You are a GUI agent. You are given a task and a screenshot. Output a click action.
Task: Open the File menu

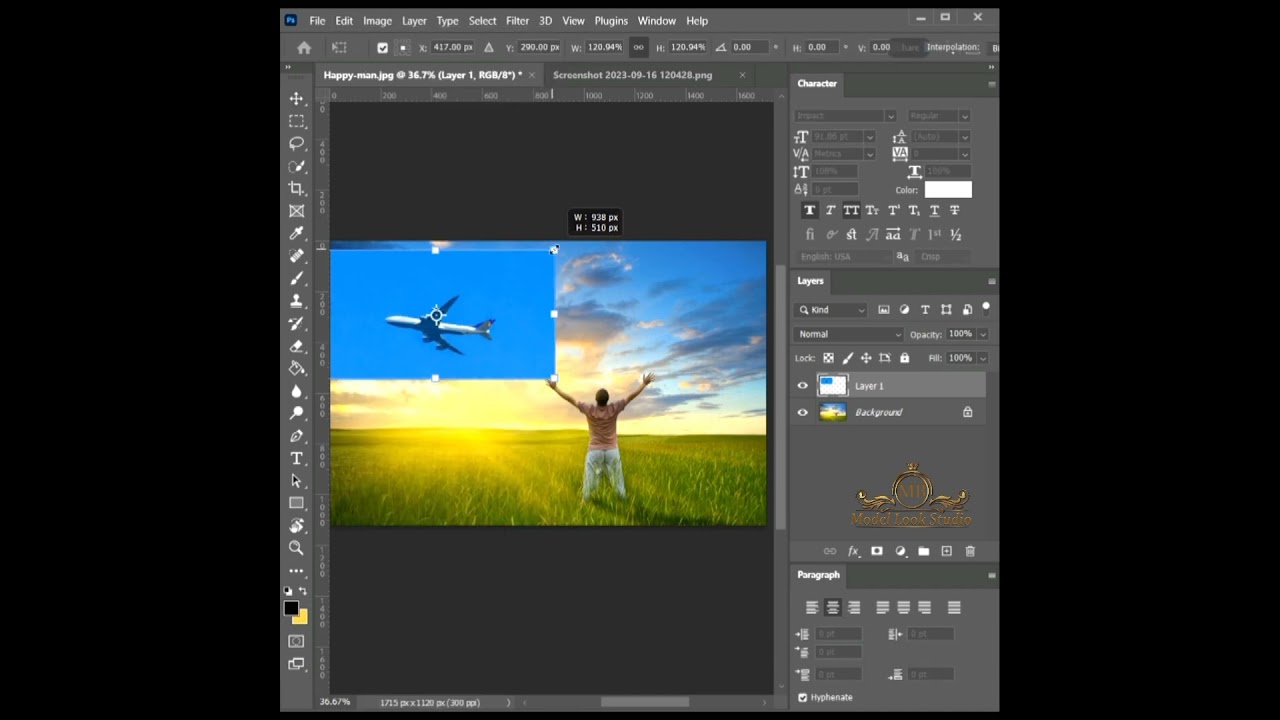coord(317,21)
